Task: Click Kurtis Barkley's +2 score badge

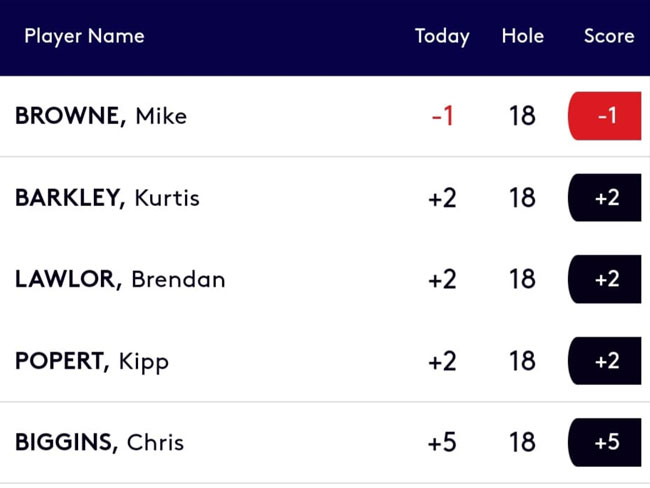Action: (x=605, y=198)
